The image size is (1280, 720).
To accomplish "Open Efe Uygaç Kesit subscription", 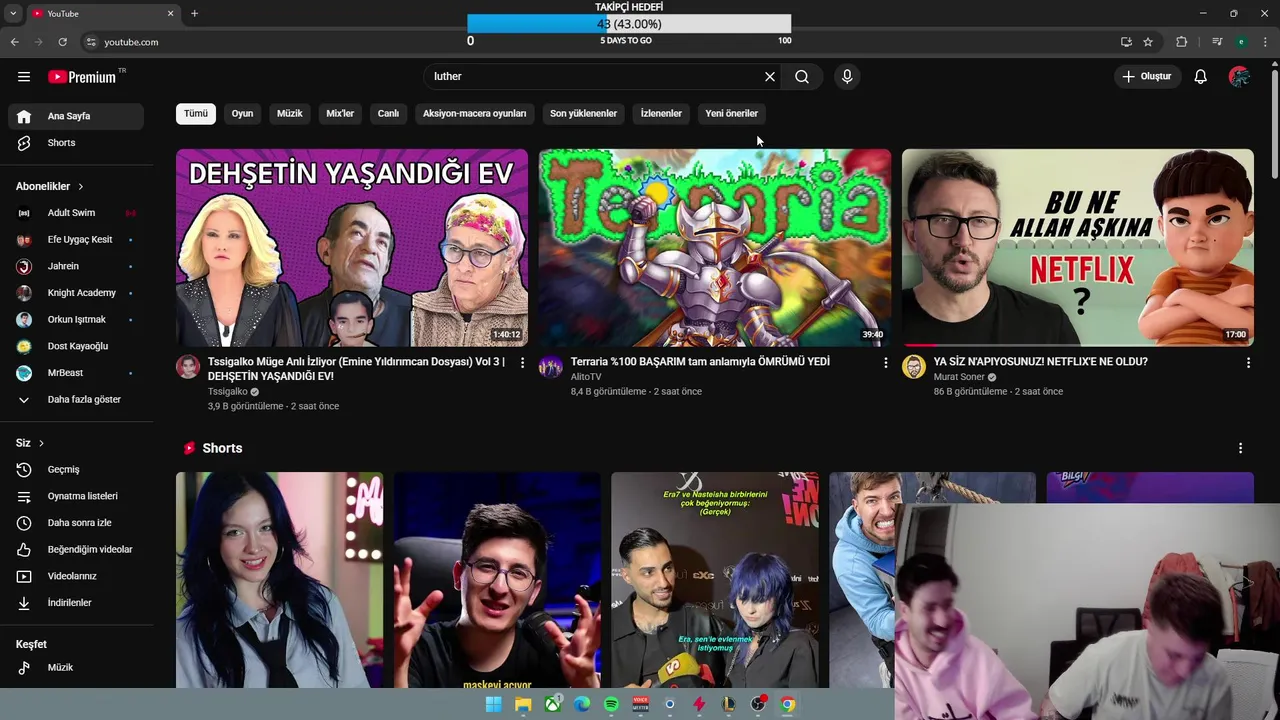I will [x=76, y=240].
